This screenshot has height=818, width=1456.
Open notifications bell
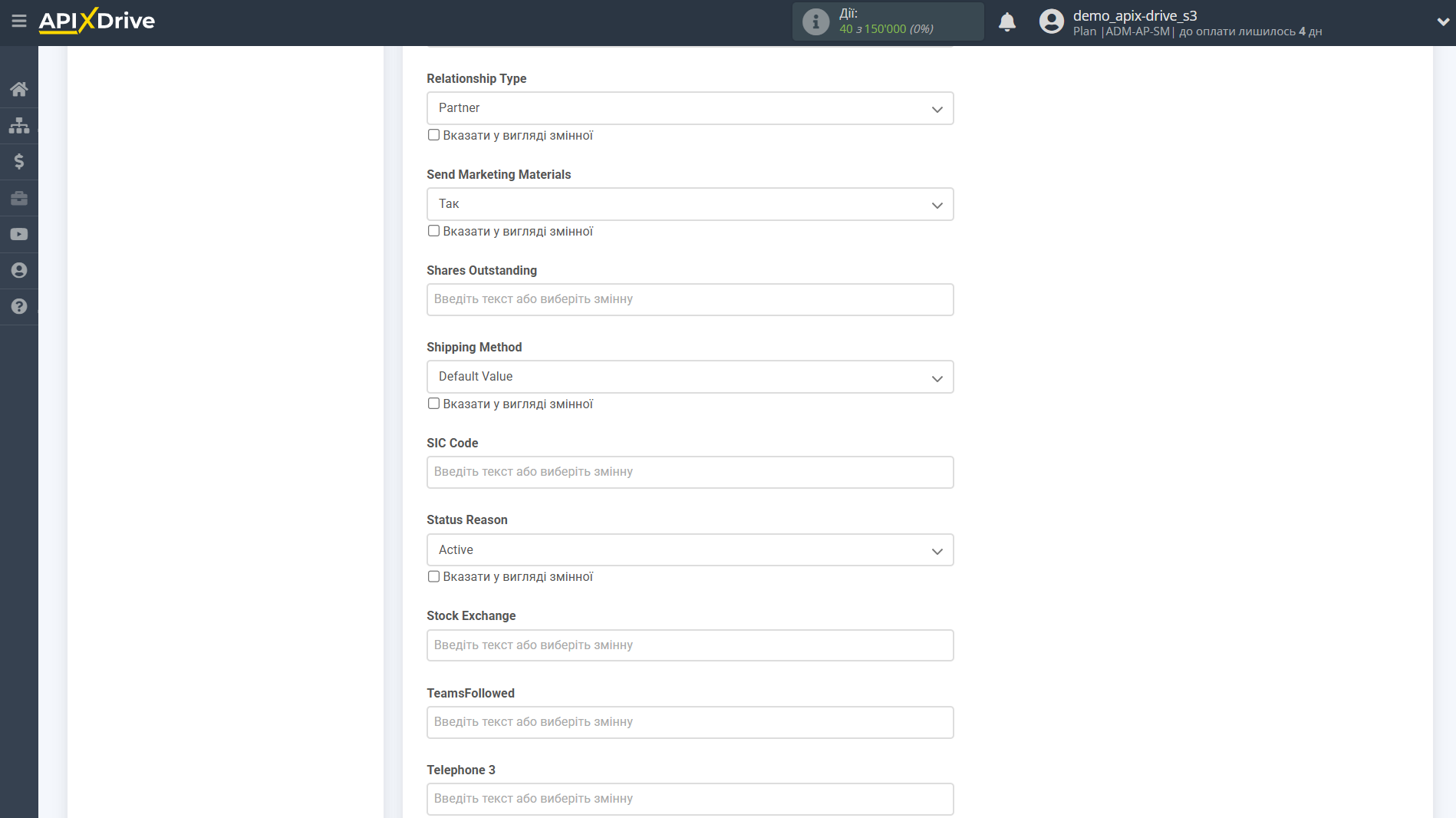click(x=1007, y=21)
